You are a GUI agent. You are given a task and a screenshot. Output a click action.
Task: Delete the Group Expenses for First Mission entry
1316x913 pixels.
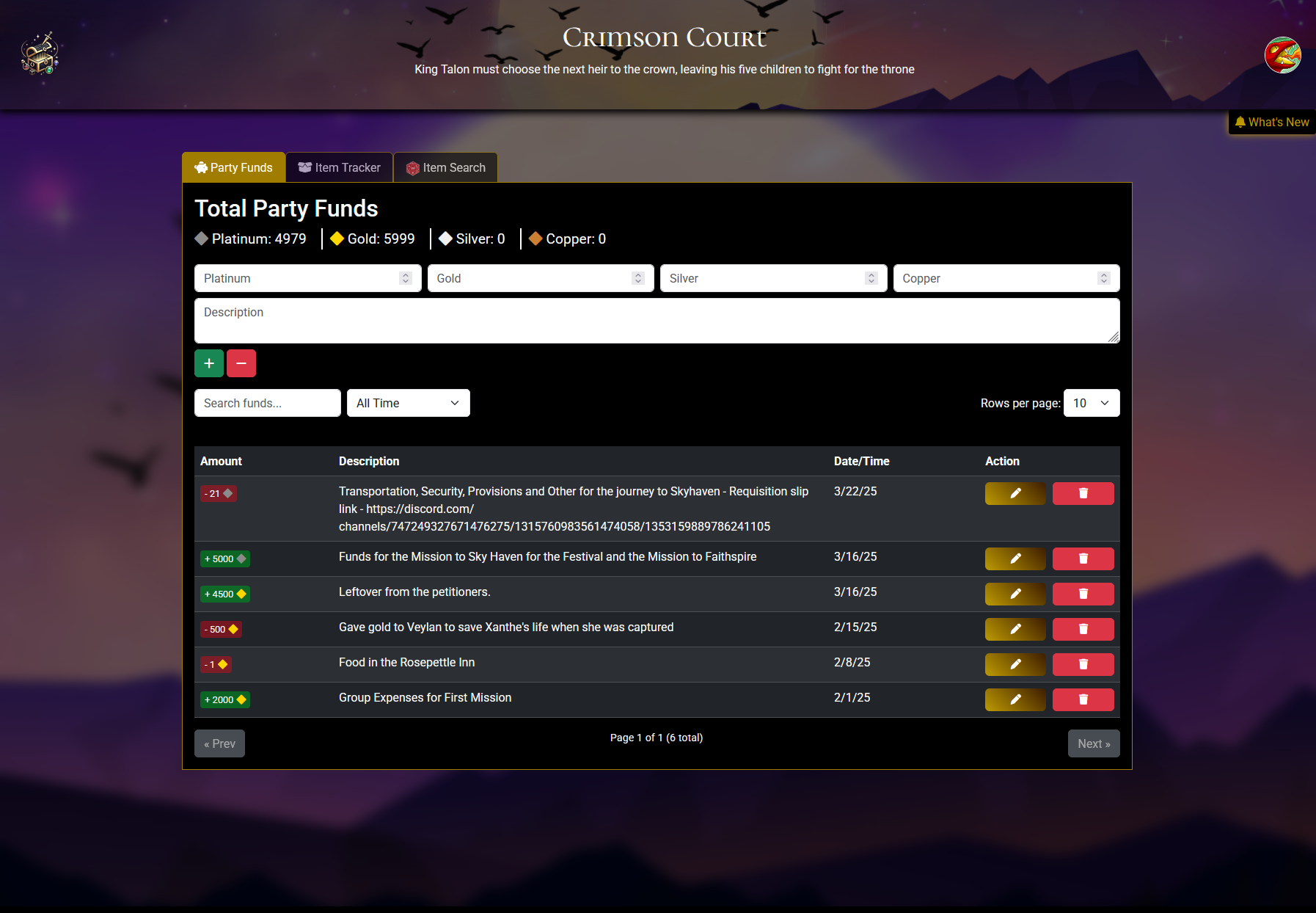[1083, 699]
